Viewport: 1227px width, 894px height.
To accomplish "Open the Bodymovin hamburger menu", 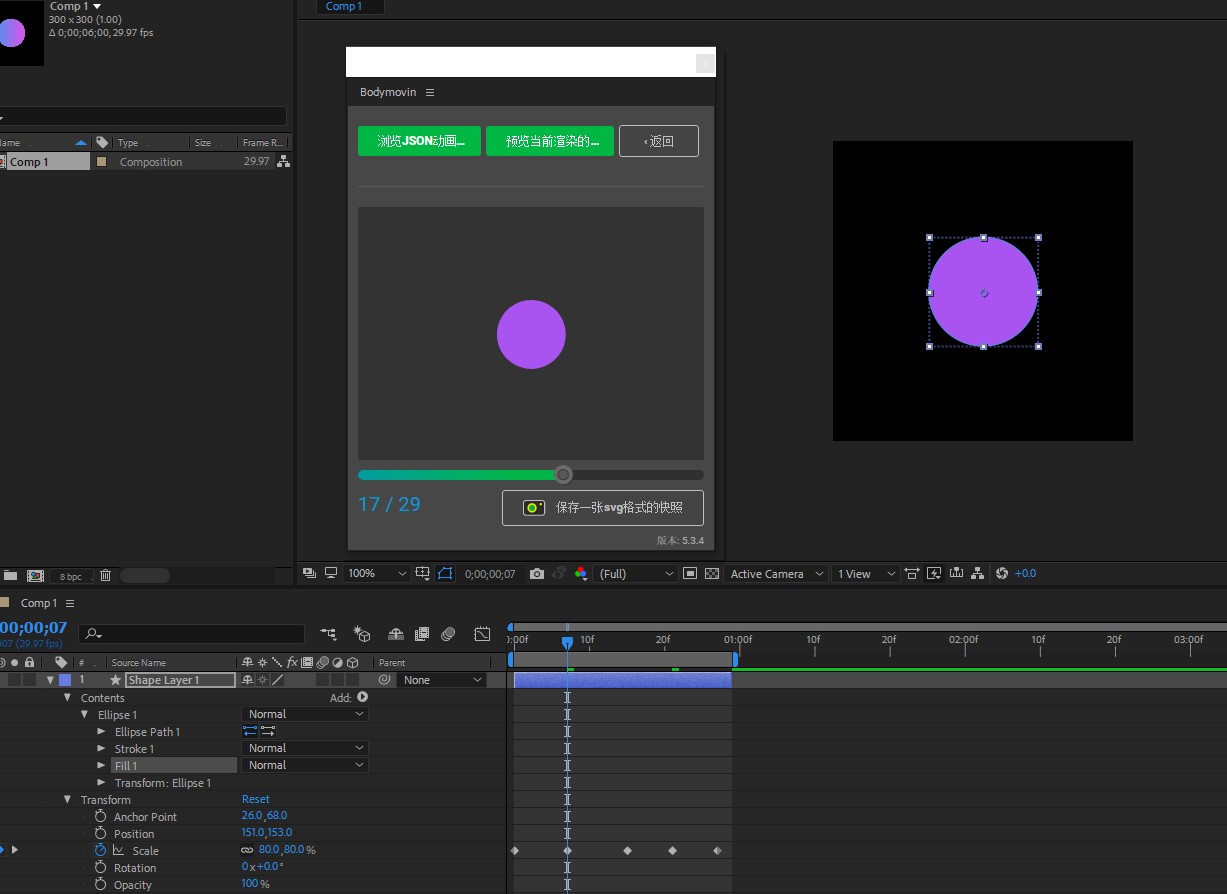I will [429, 92].
